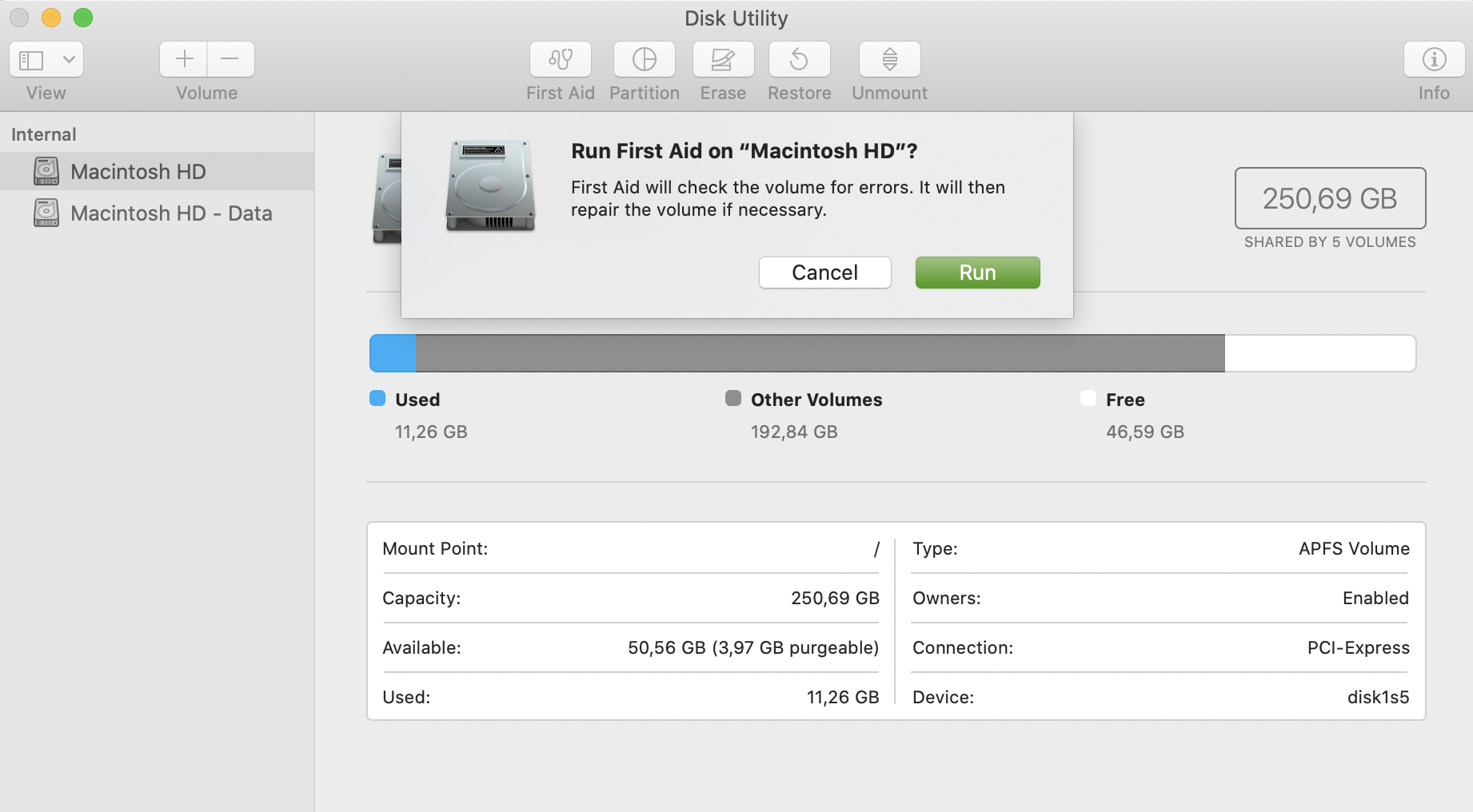Viewport: 1473px width, 812px height.
Task: Click the hard drive icon in dialog
Action: point(490,186)
